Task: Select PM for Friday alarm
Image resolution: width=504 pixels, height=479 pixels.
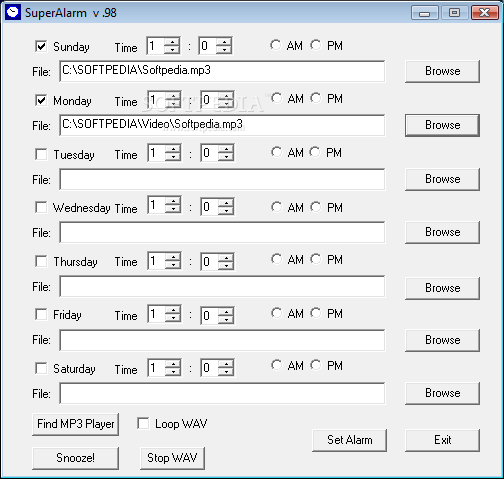Action: (x=315, y=313)
